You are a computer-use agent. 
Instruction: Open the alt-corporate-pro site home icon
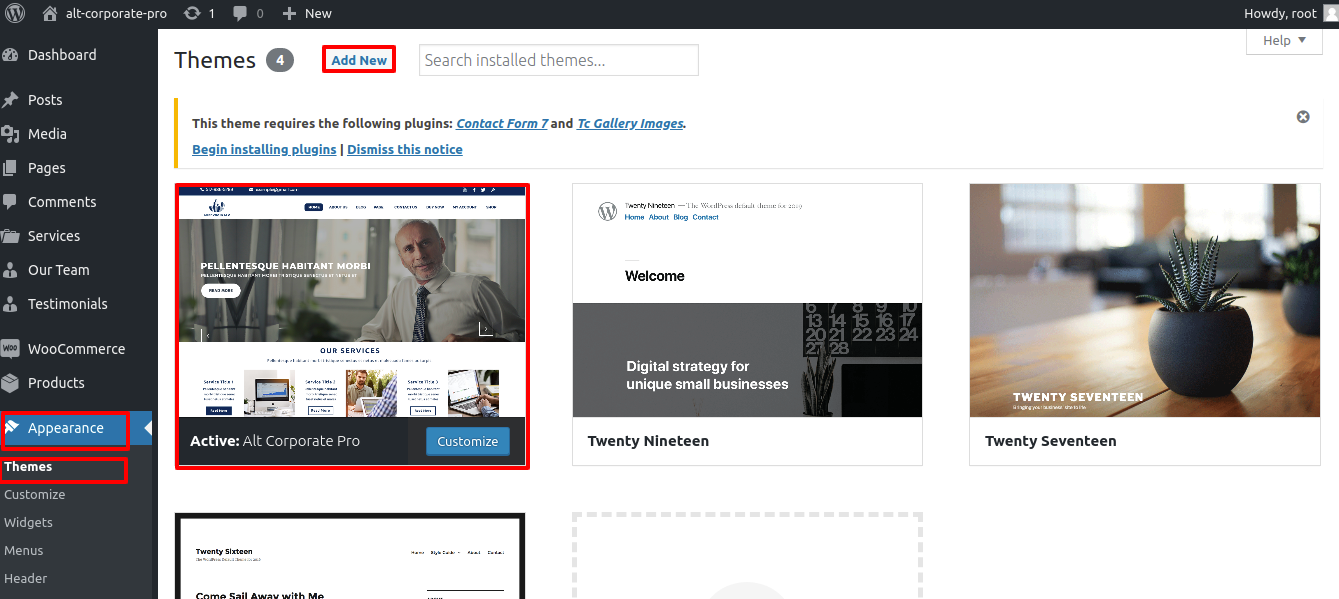(50, 14)
